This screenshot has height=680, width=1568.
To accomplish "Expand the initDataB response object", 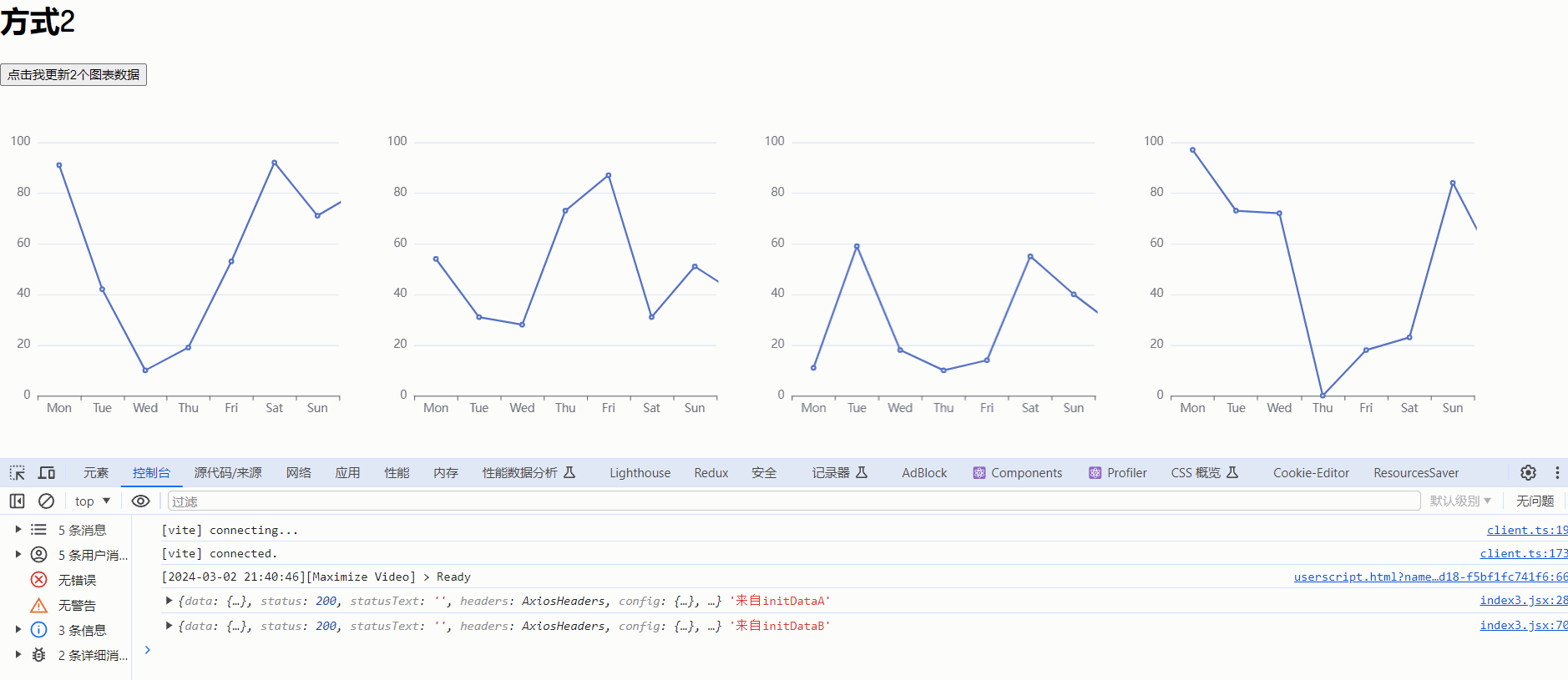I will coord(169,626).
